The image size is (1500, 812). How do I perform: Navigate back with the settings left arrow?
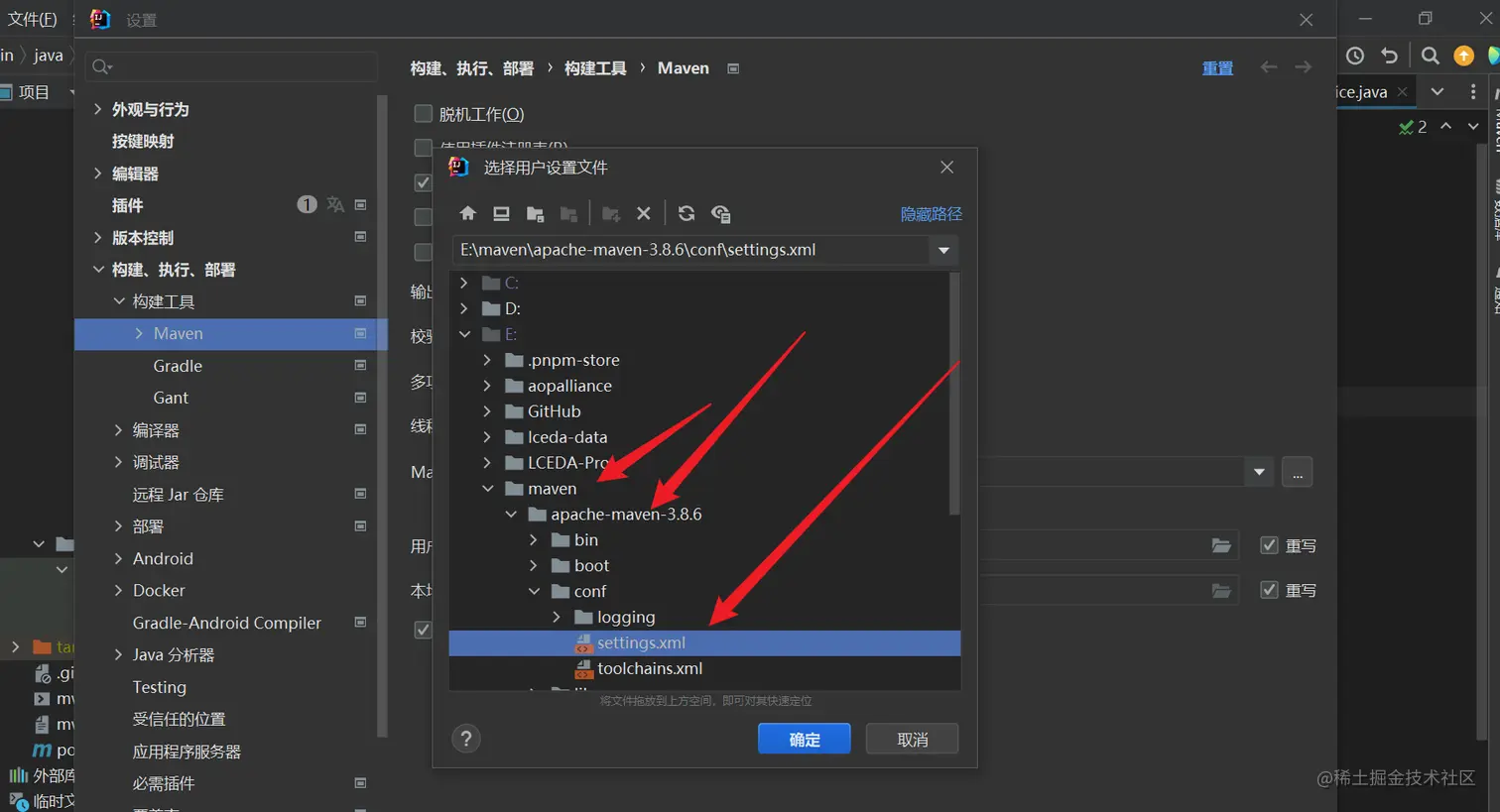pos(1269,66)
